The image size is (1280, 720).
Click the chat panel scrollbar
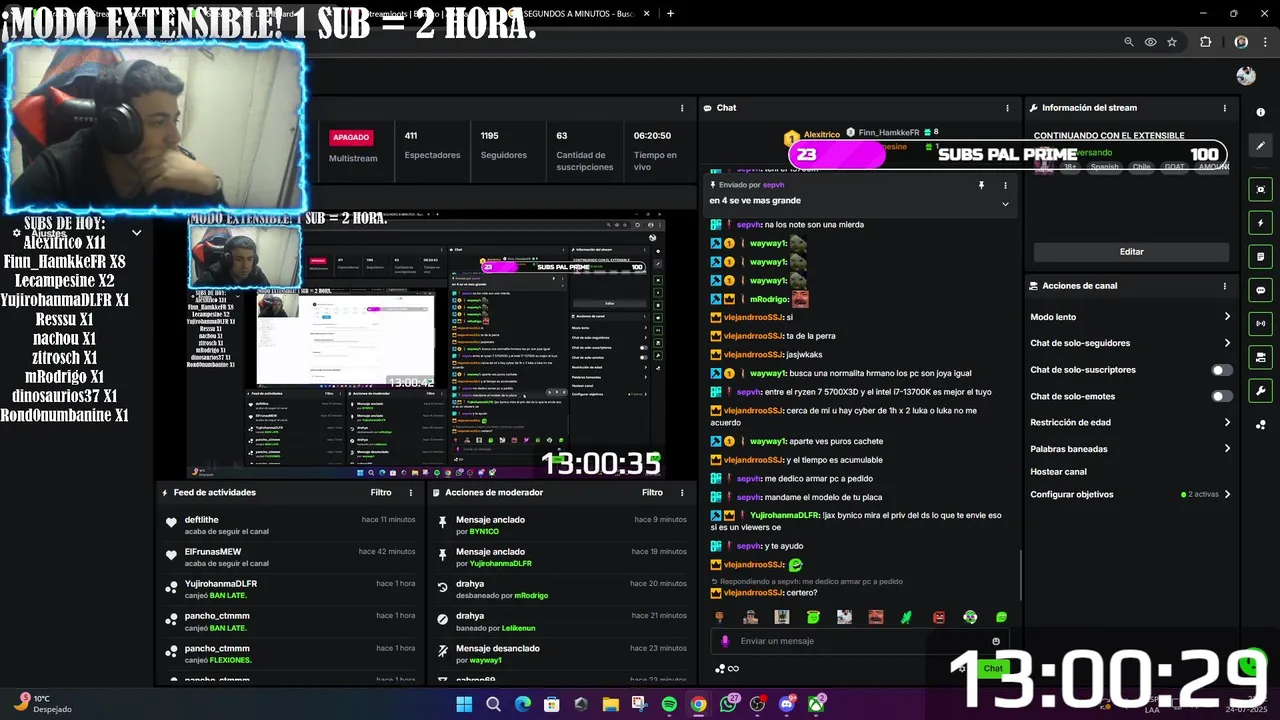click(1020, 574)
